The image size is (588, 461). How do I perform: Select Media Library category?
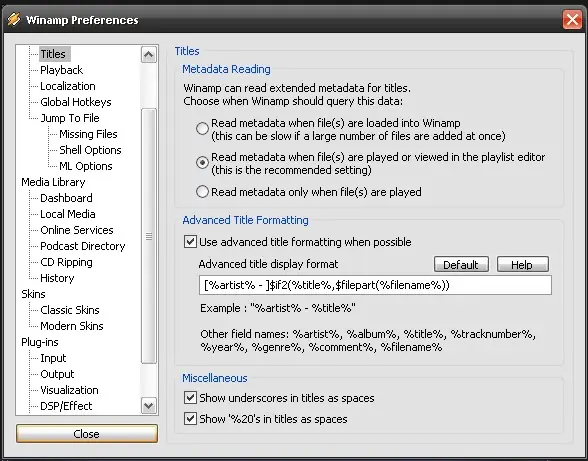[53, 182]
